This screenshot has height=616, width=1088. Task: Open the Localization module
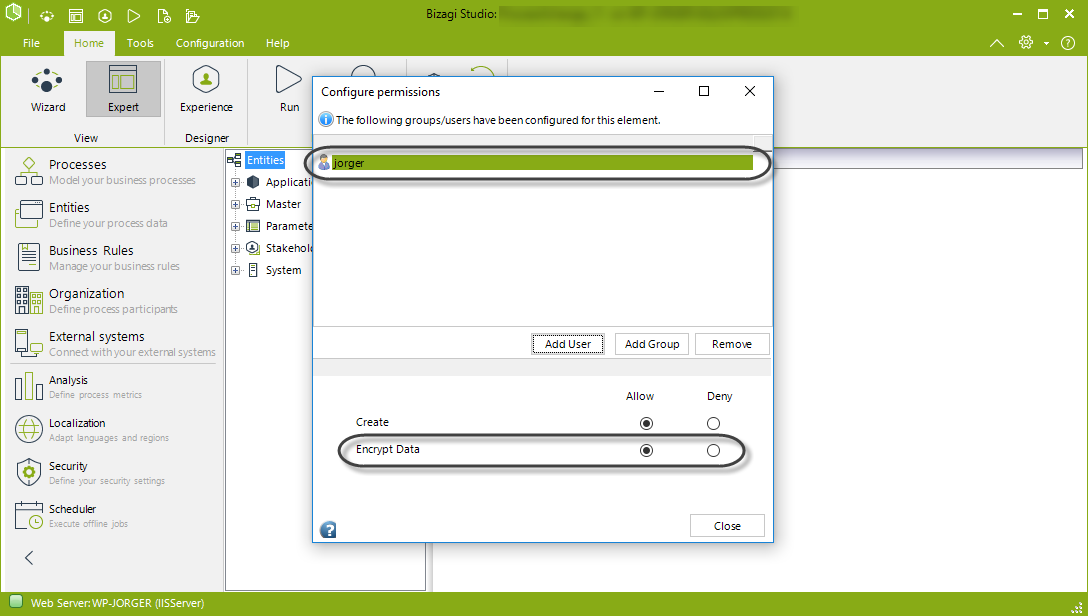click(91, 429)
